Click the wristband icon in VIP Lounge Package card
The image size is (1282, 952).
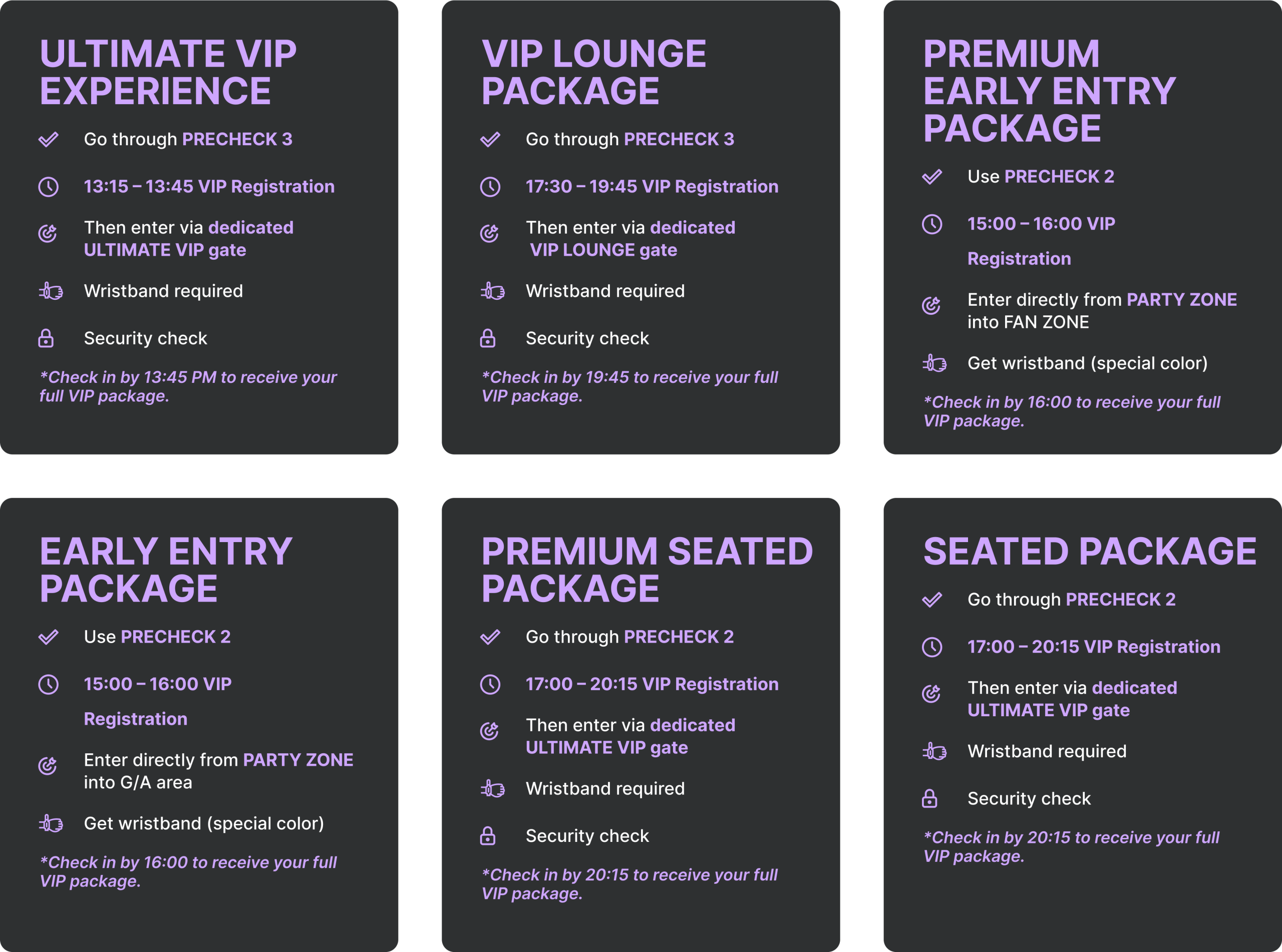[493, 291]
